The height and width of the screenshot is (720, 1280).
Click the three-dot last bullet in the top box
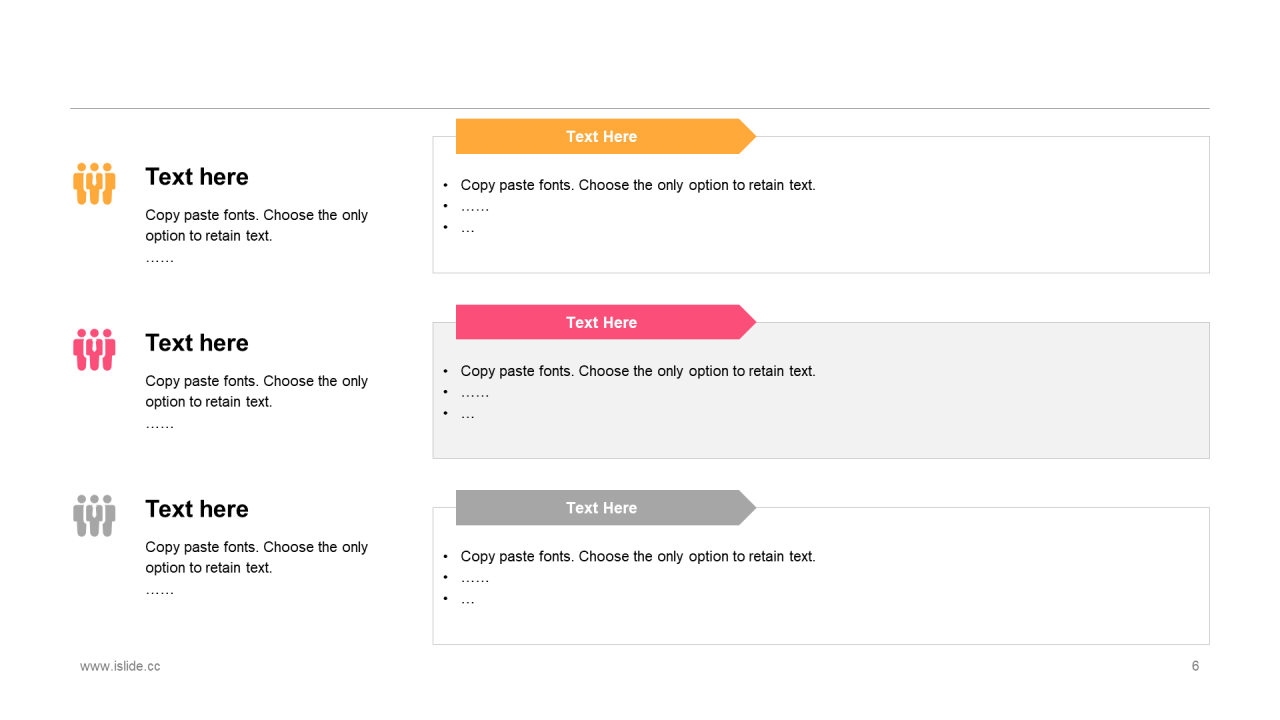pyautogui.click(x=468, y=228)
